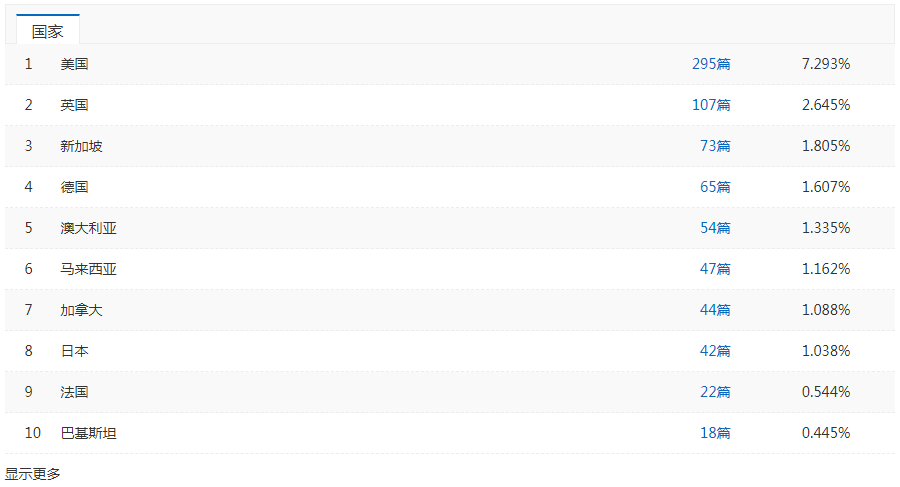Open the 65篇 link for 德国
Image resolution: width=900 pixels, height=487 pixels.
(x=715, y=187)
